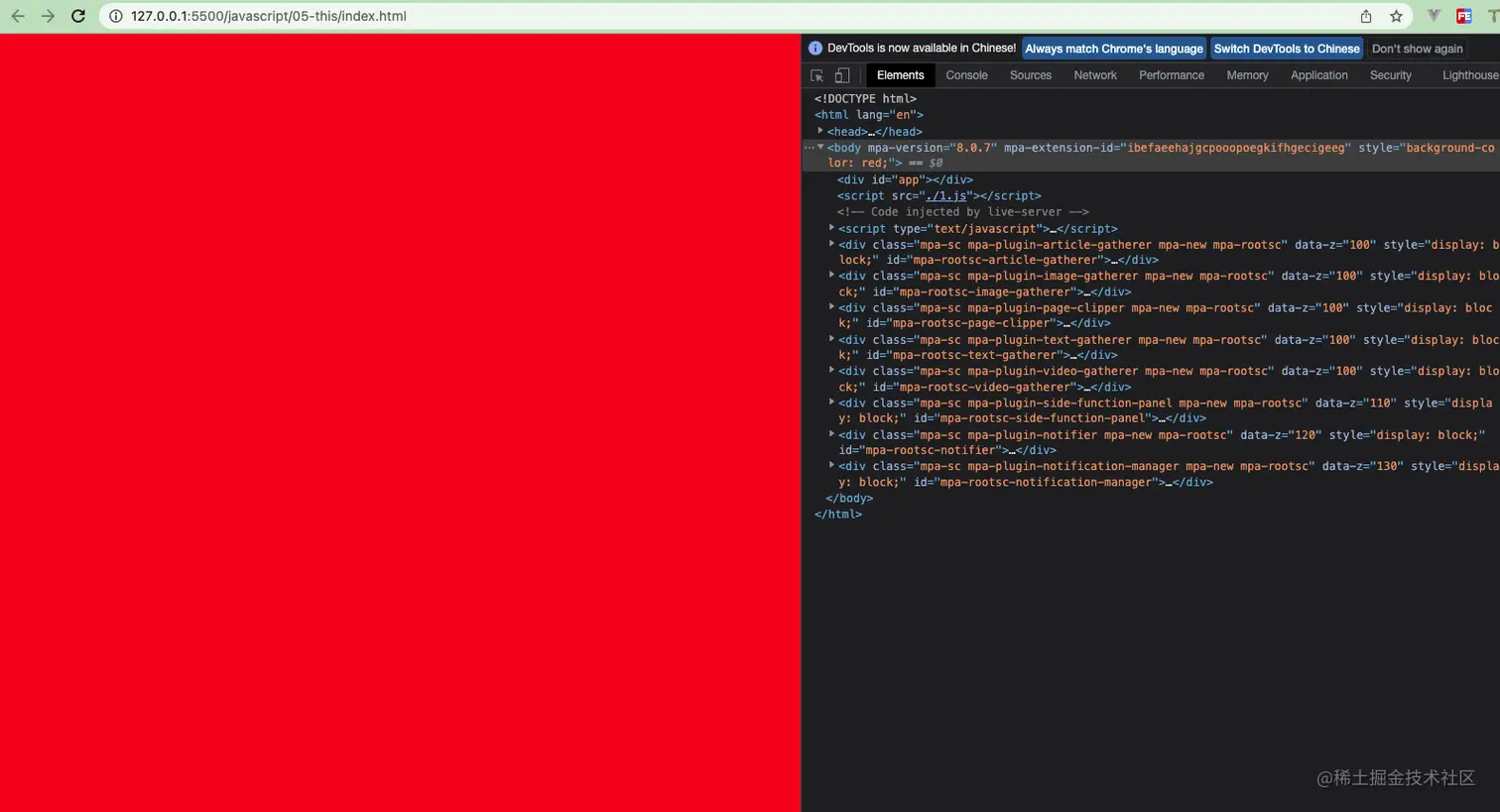Expand the mpa-rootsc-article-gatherer div
This screenshot has height=812, width=1500.
coord(831,244)
